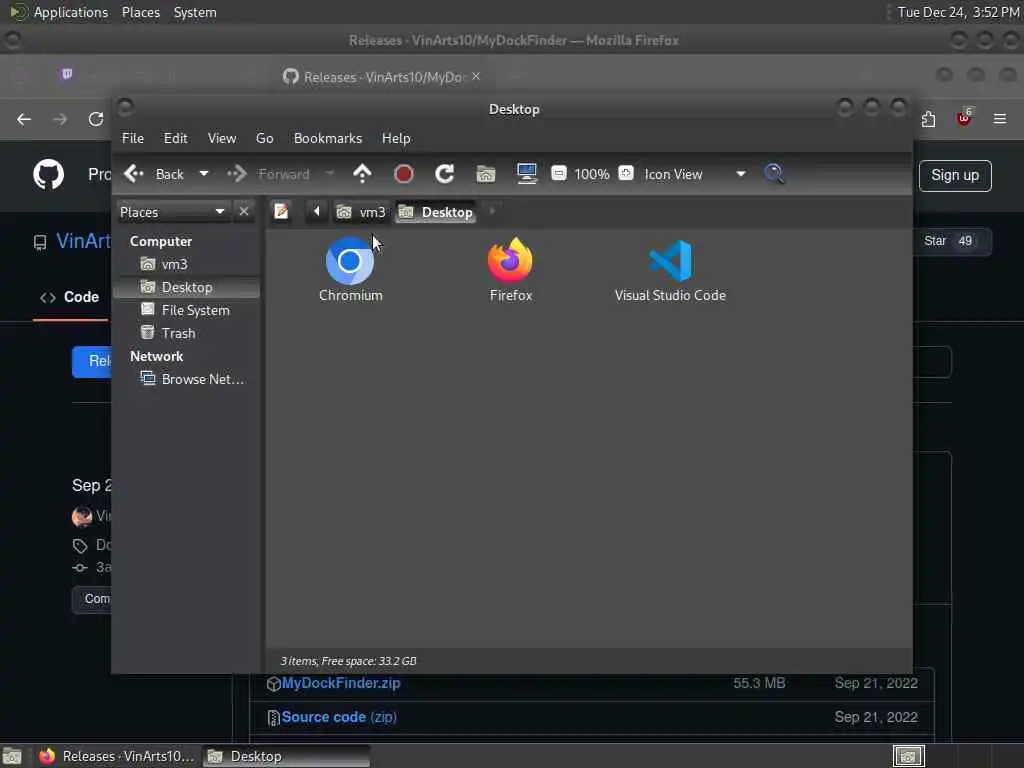Close the Places side pane
This screenshot has width=1024, height=768.
pos(244,212)
